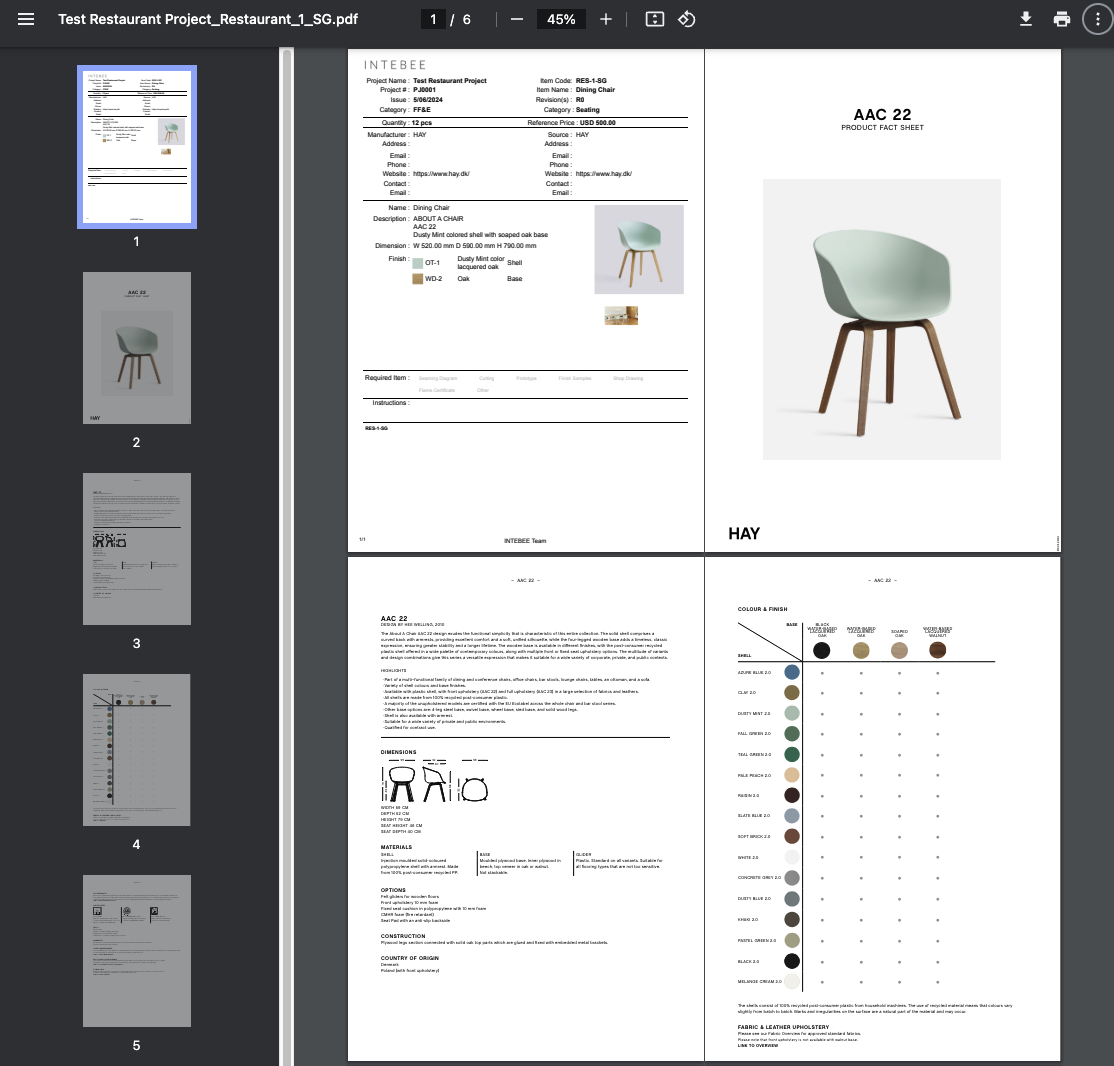The width and height of the screenshot is (1114, 1066).
Task: Click the 'DIMENSIONS' heading on page 3
Action: (x=399, y=752)
